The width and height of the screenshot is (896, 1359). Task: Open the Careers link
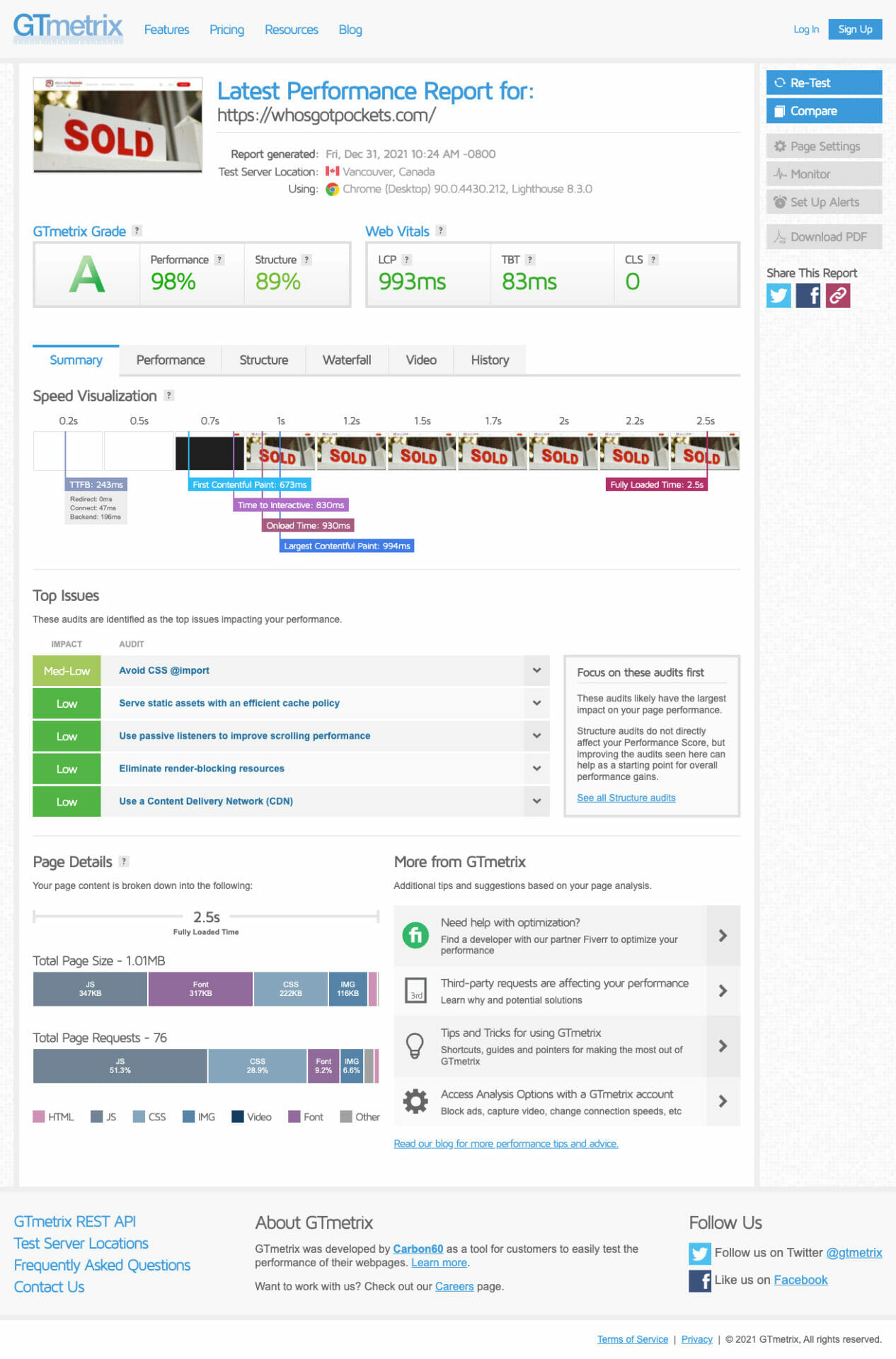[454, 1286]
